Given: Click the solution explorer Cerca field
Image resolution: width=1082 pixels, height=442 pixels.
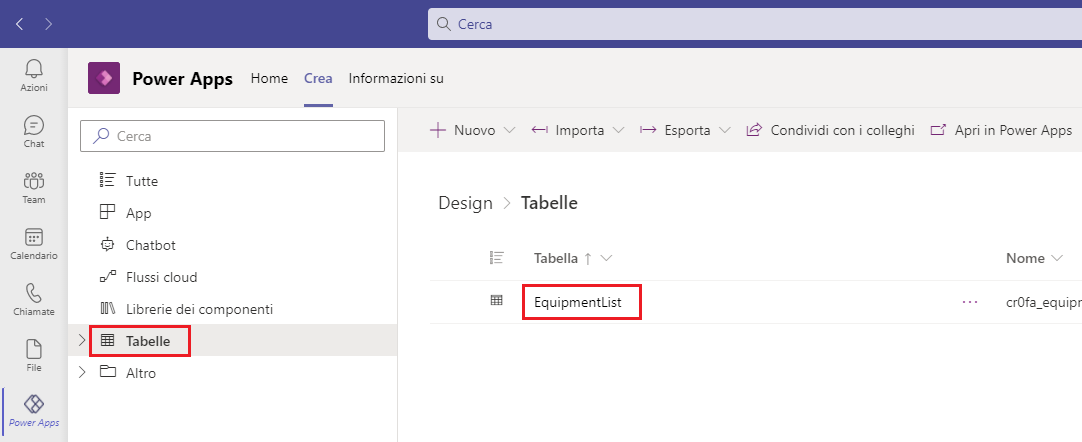Looking at the screenshot, I should (233, 136).
